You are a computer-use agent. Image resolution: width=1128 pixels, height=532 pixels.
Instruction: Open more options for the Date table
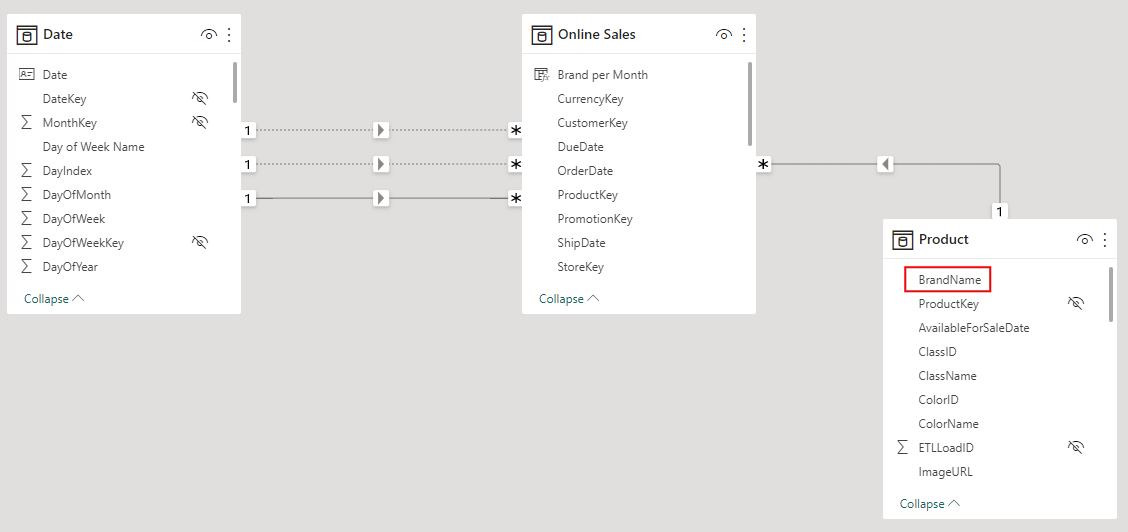pos(229,35)
